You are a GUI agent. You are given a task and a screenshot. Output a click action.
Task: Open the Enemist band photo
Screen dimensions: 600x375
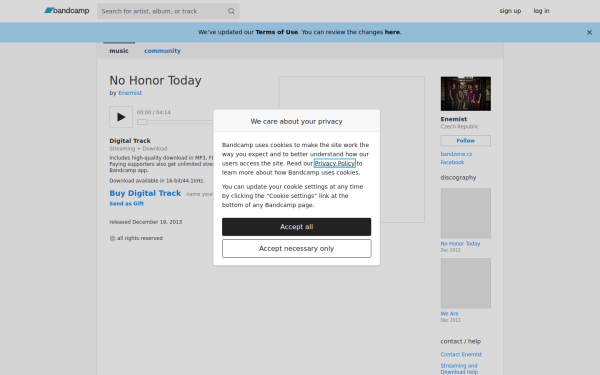coord(466,94)
